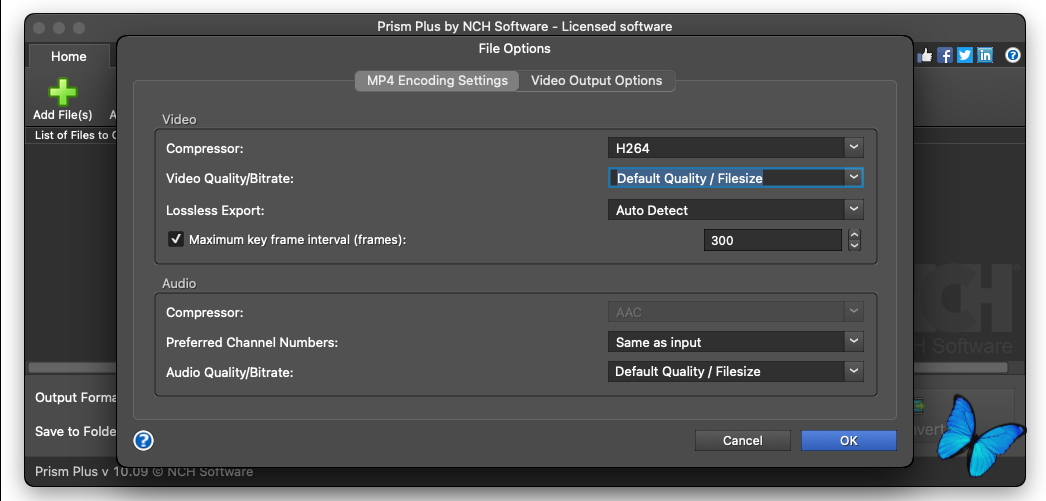Click the Twitter share icon
Viewport: 1046px width, 501px height.
[965, 56]
